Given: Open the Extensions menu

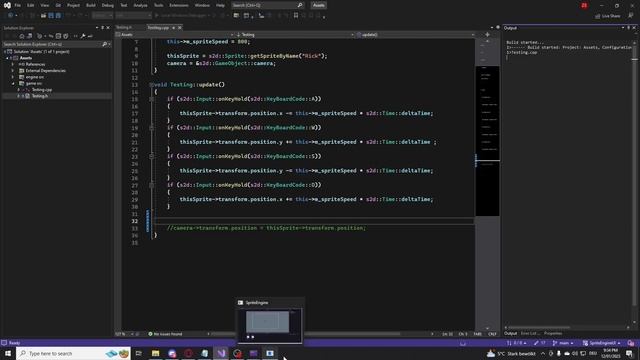Looking at the screenshot, I should (179, 5).
